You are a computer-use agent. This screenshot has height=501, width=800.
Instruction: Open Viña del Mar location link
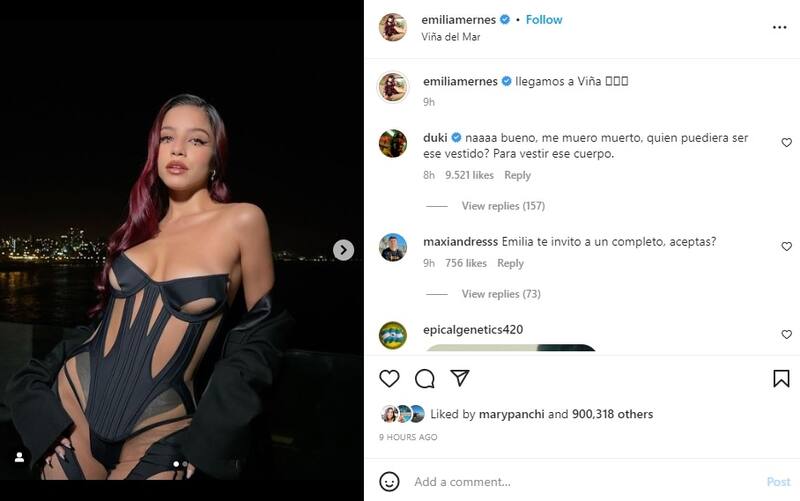tap(449, 36)
